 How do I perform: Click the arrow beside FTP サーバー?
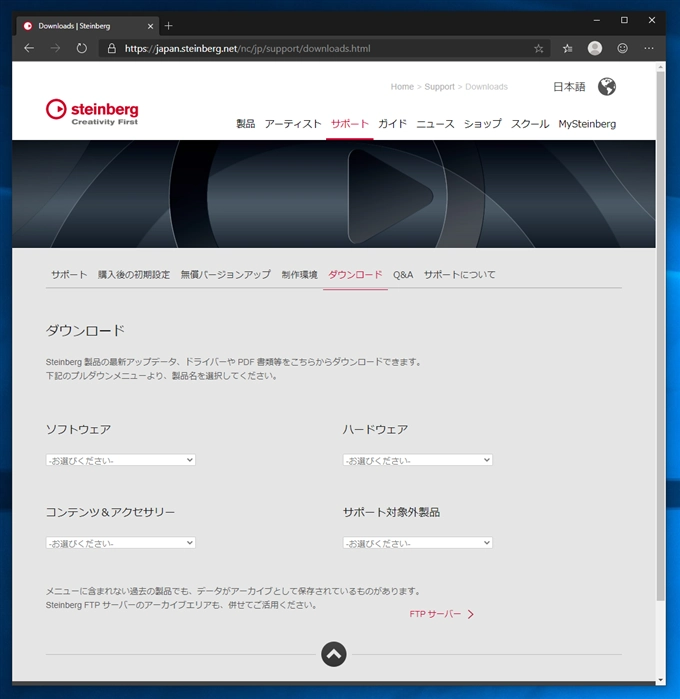tap(470, 614)
